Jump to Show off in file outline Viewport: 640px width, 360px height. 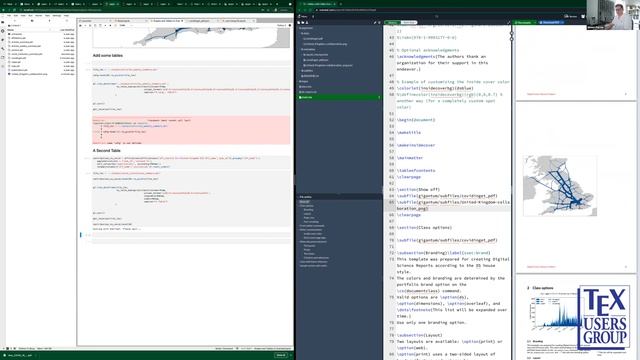click(x=305, y=202)
